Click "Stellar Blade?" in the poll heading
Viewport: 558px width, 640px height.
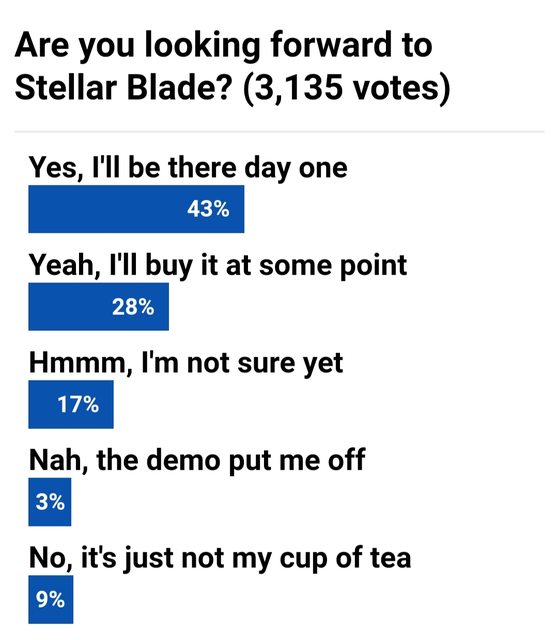123,88
